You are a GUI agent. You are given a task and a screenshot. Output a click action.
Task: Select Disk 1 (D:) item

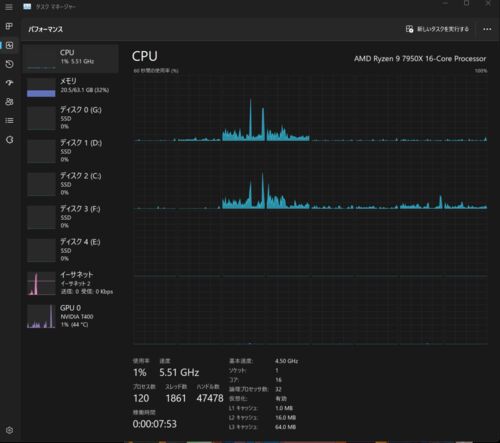point(71,151)
